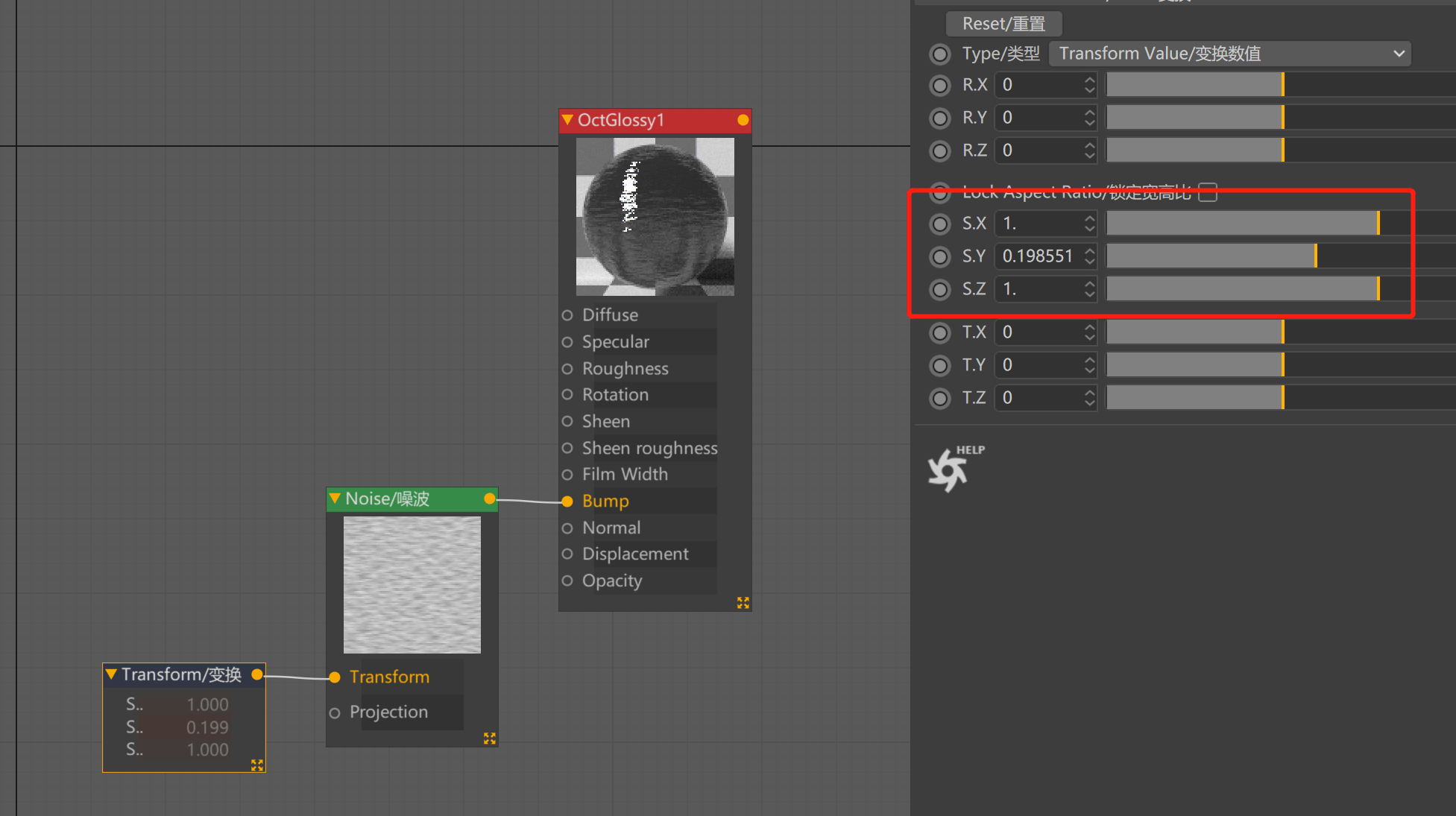Screen dimensions: 1456x816
Task: Click the resize icon on Noise node
Action: 489,738
